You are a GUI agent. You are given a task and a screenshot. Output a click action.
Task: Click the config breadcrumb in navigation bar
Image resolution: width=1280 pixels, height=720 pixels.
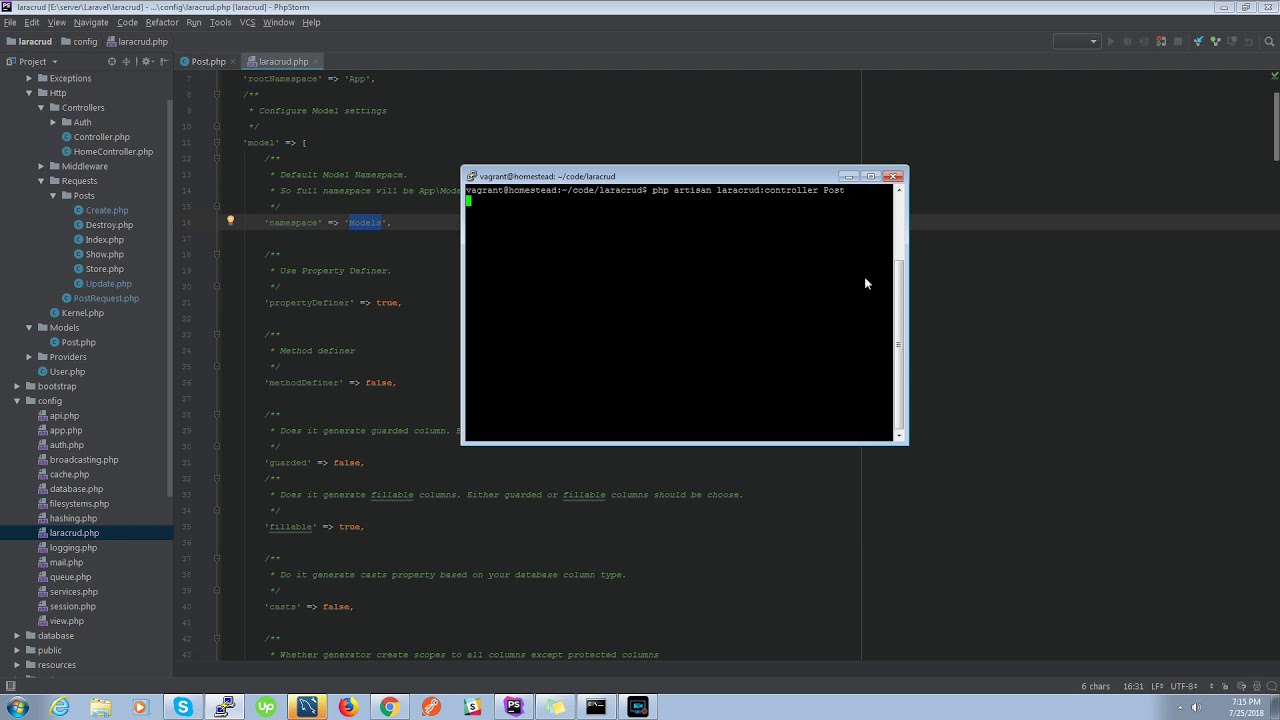pyautogui.click(x=85, y=42)
